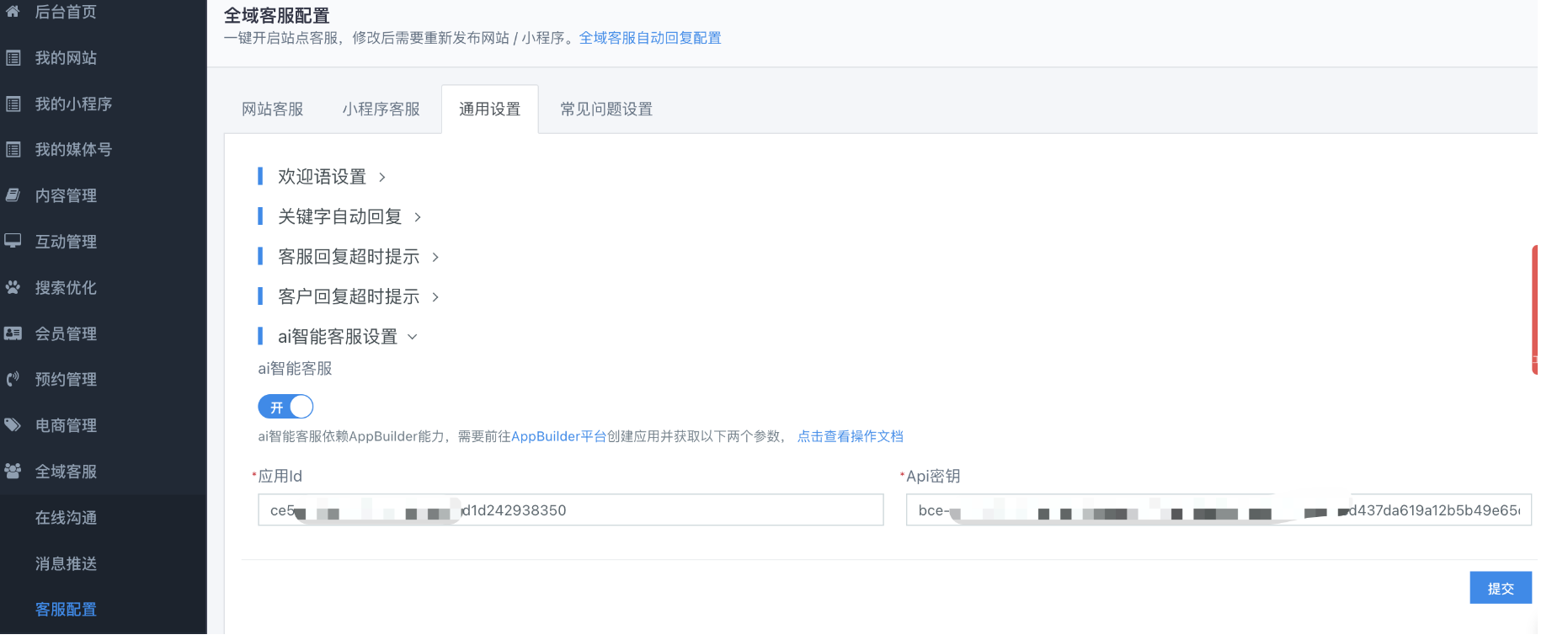
Task: Expand the 客服回复超时提示 chevron
Action: click(x=435, y=257)
